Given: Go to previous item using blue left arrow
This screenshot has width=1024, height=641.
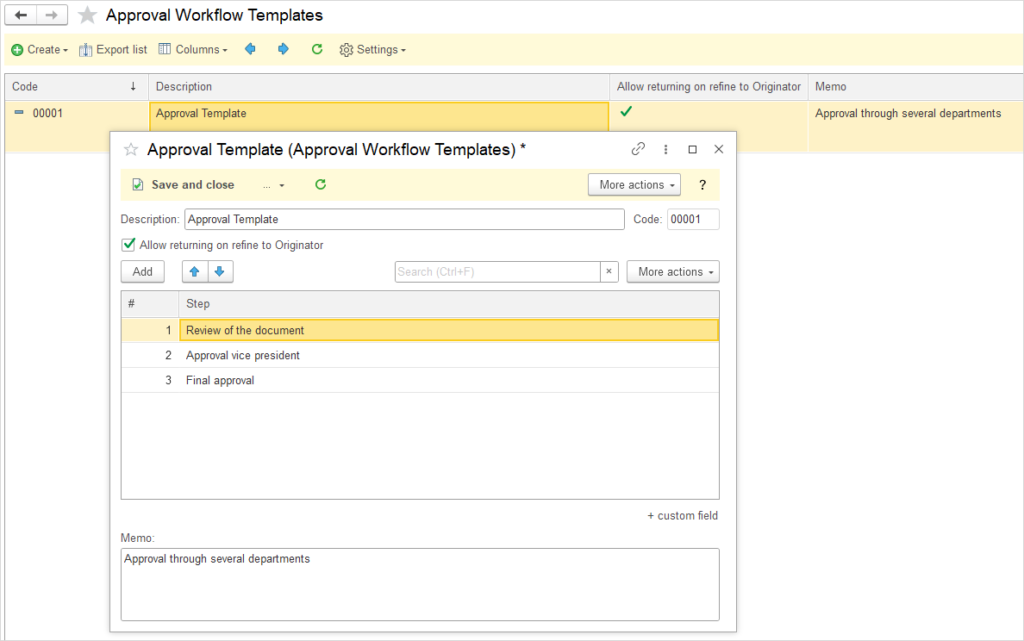Looking at the screenshot, I should click(x=250, y=49).
